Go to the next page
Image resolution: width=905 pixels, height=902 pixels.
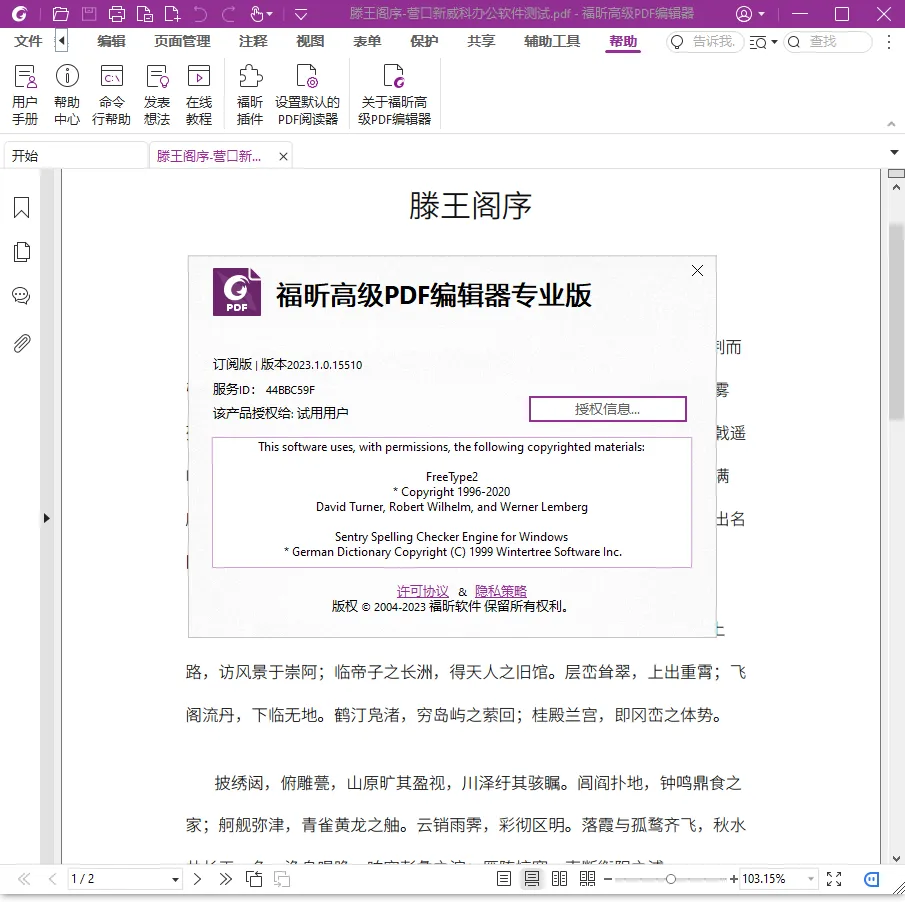click(197, 879)
